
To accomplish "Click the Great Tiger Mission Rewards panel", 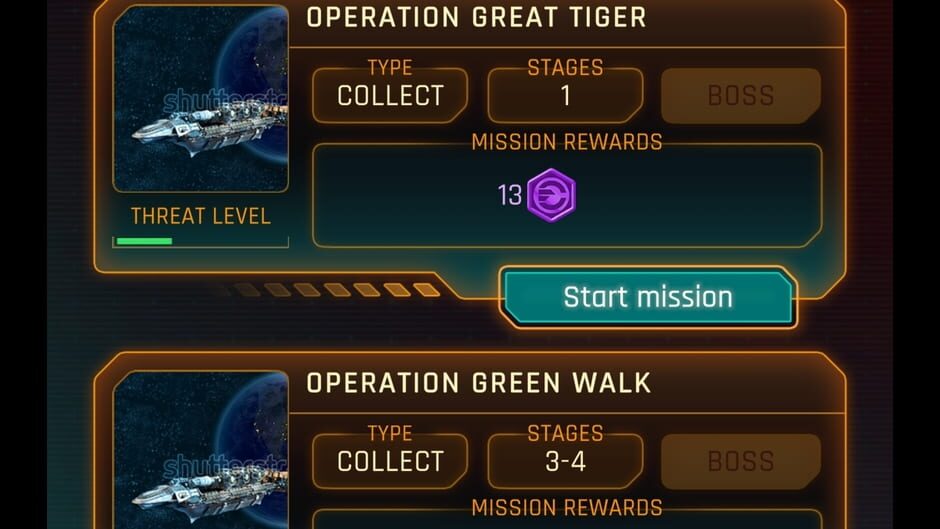I will (567, 196).
